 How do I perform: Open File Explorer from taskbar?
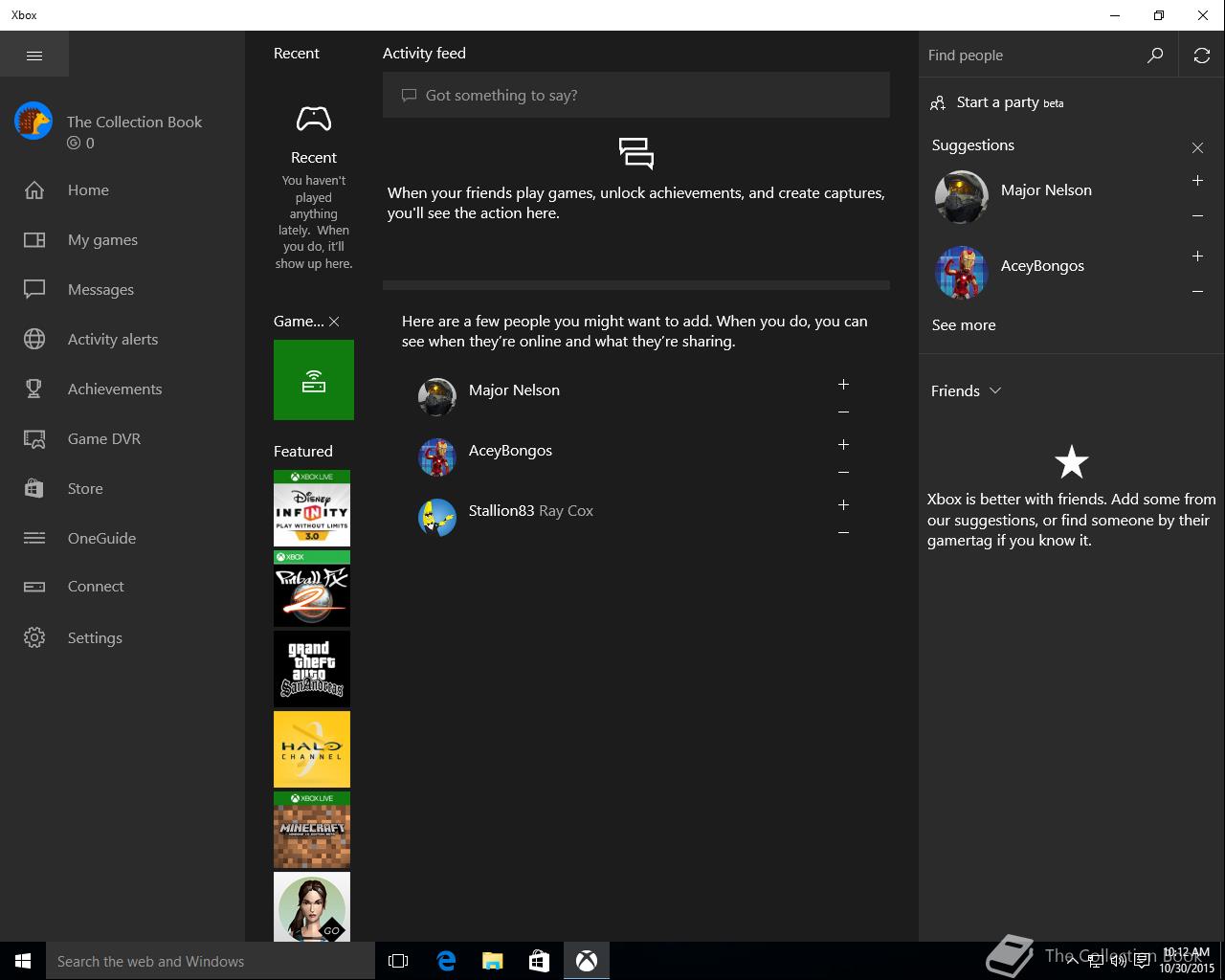click(x=493, y=961)
